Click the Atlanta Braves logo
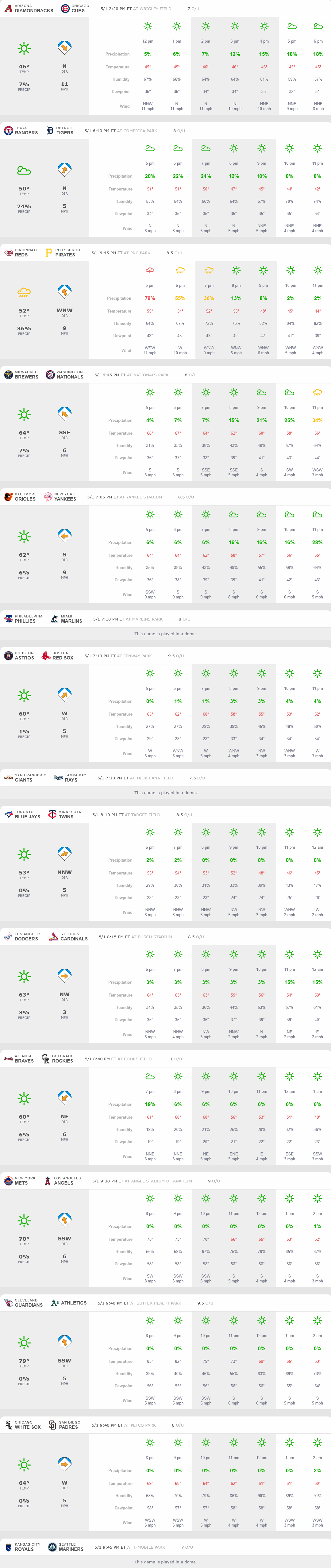Viewport: 331px width, 1568px height. point(9,1059)
